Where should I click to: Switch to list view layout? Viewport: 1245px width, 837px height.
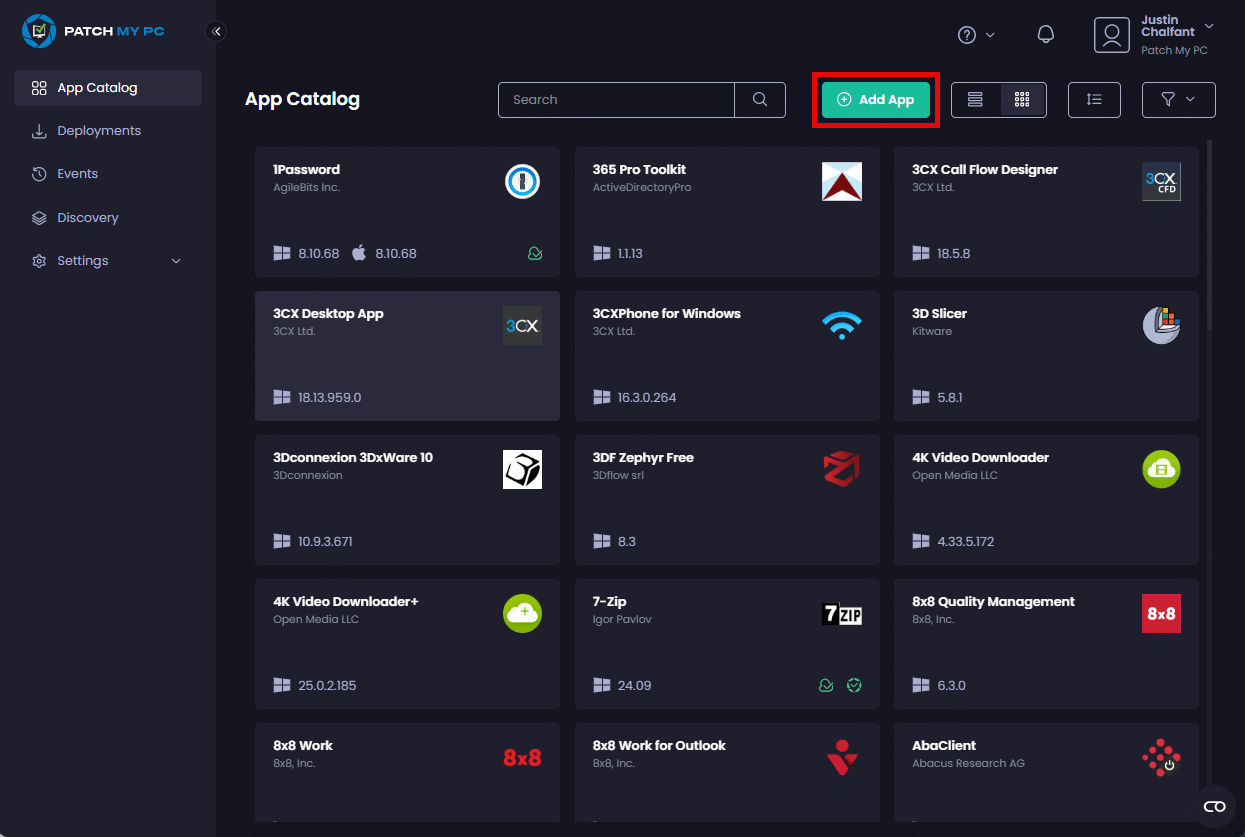(x=975, y=100)
